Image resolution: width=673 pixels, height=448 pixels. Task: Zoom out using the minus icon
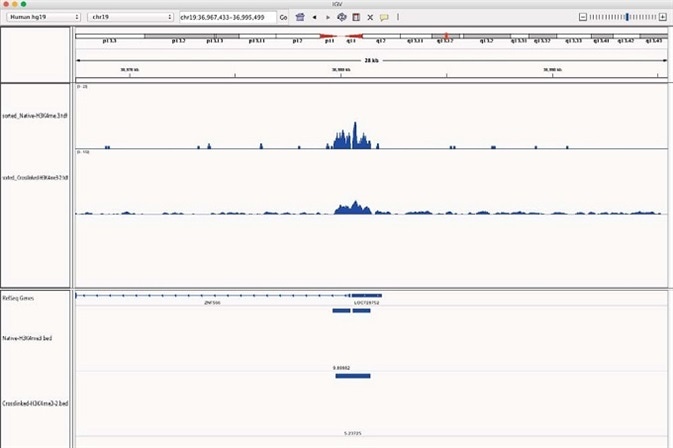582,17
